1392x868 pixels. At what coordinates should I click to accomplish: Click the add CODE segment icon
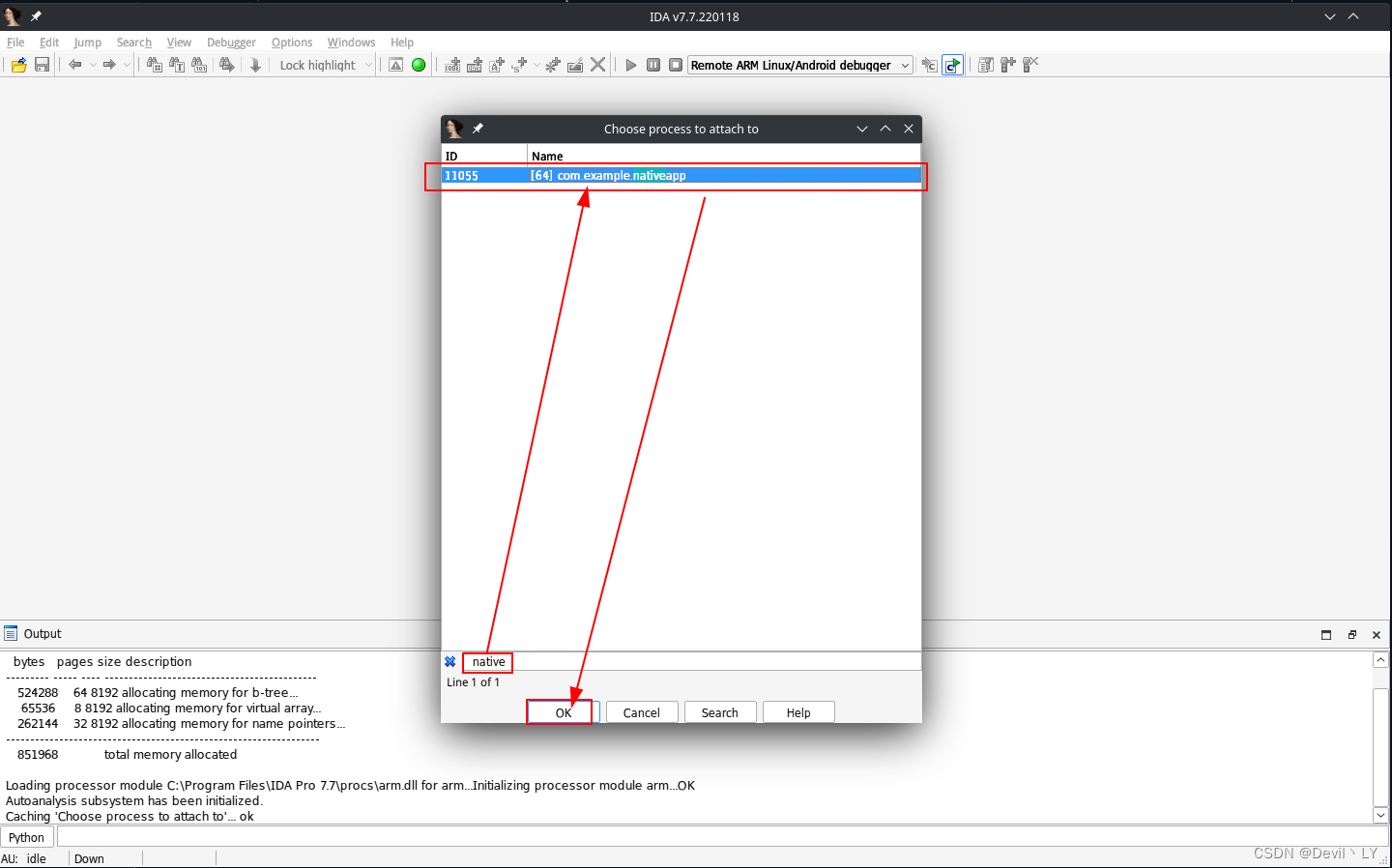click(452, 65)
